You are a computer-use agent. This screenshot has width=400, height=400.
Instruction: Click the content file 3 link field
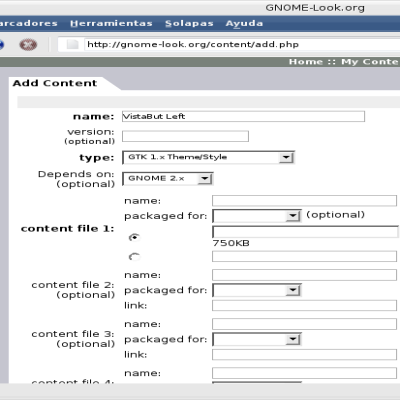pyautogui.click(x=304, y=354)
